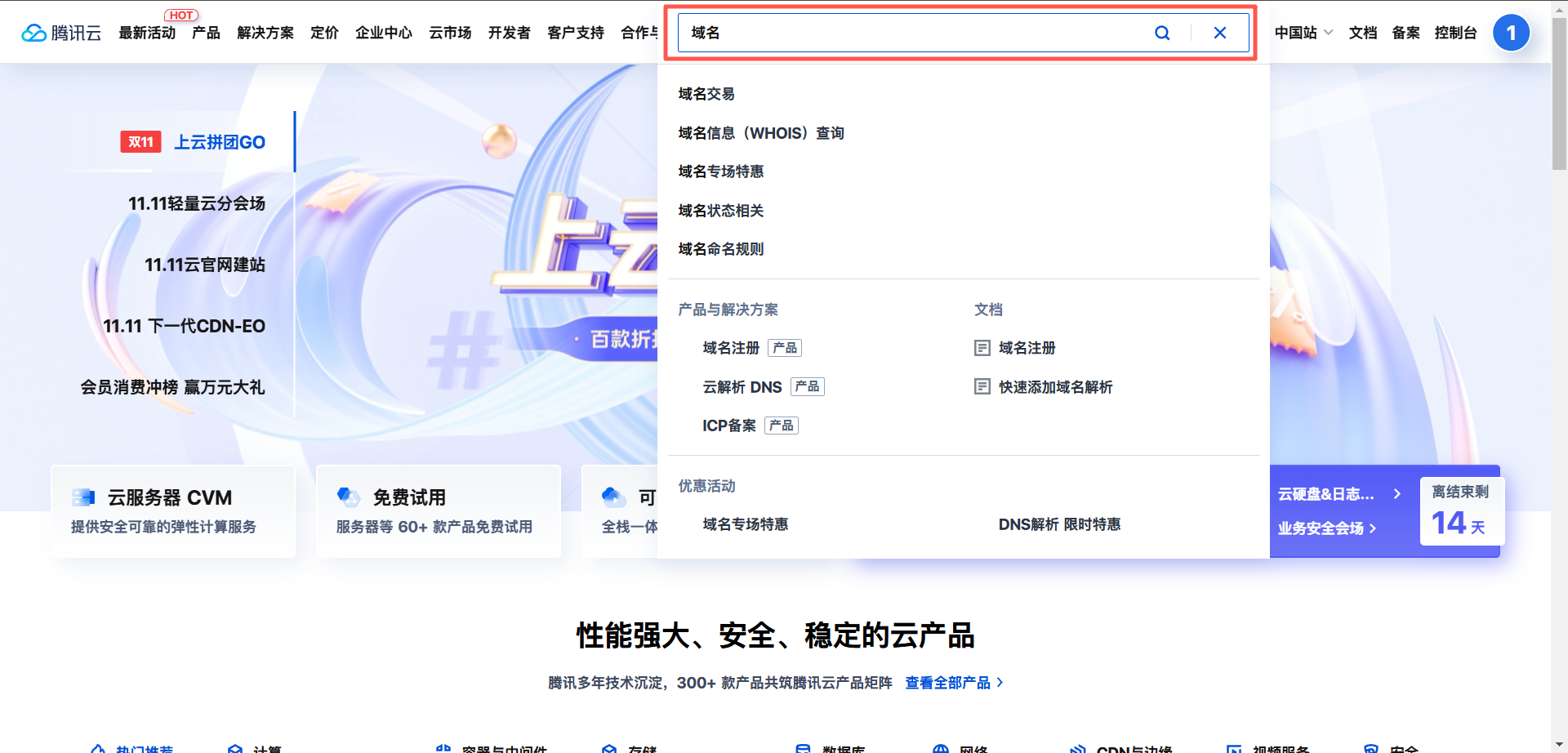
Task: Select the suggestion 域名状态相关
Action: click(x=721, y=211)
